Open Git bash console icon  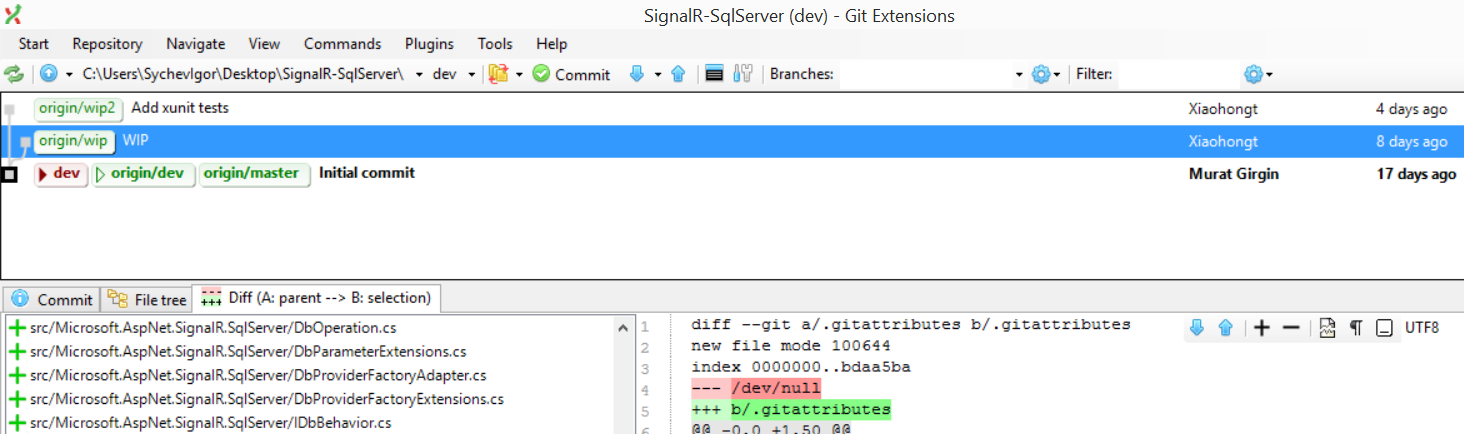coord(714,74)
